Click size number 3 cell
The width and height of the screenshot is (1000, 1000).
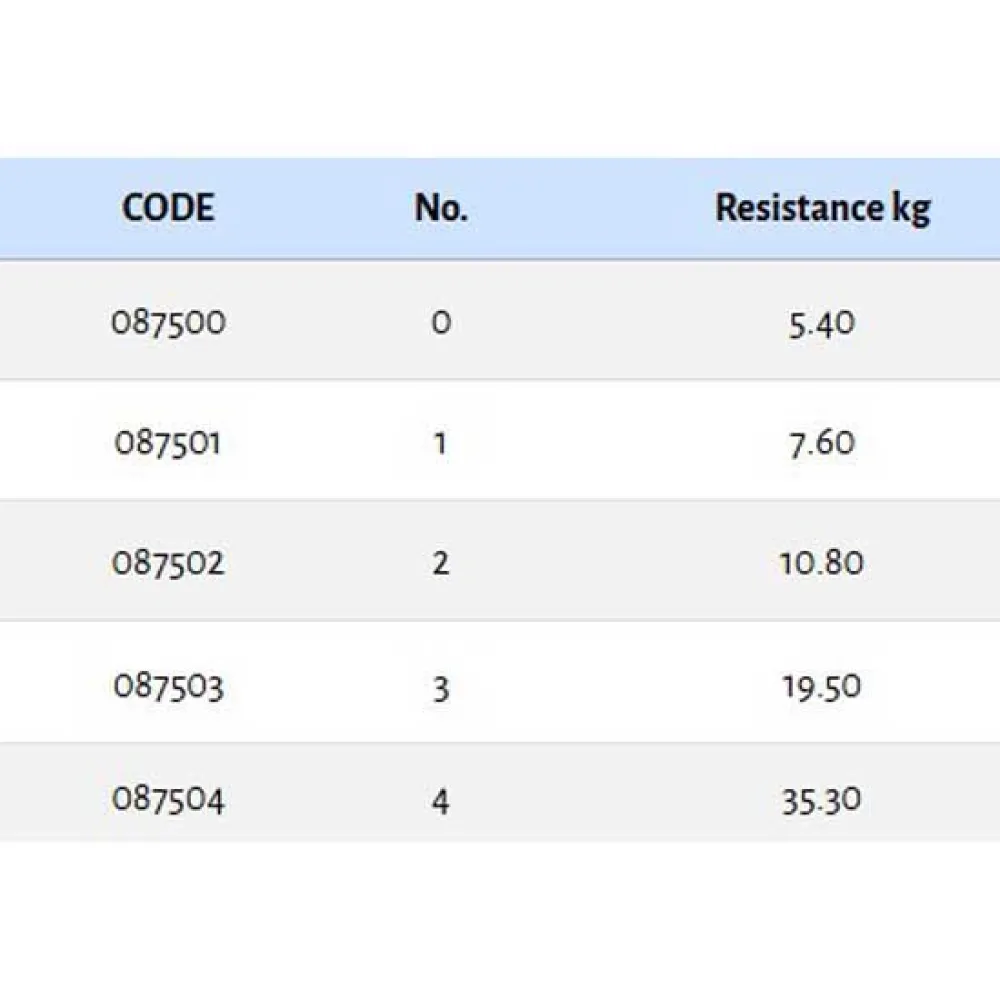[x=441, y=686]
